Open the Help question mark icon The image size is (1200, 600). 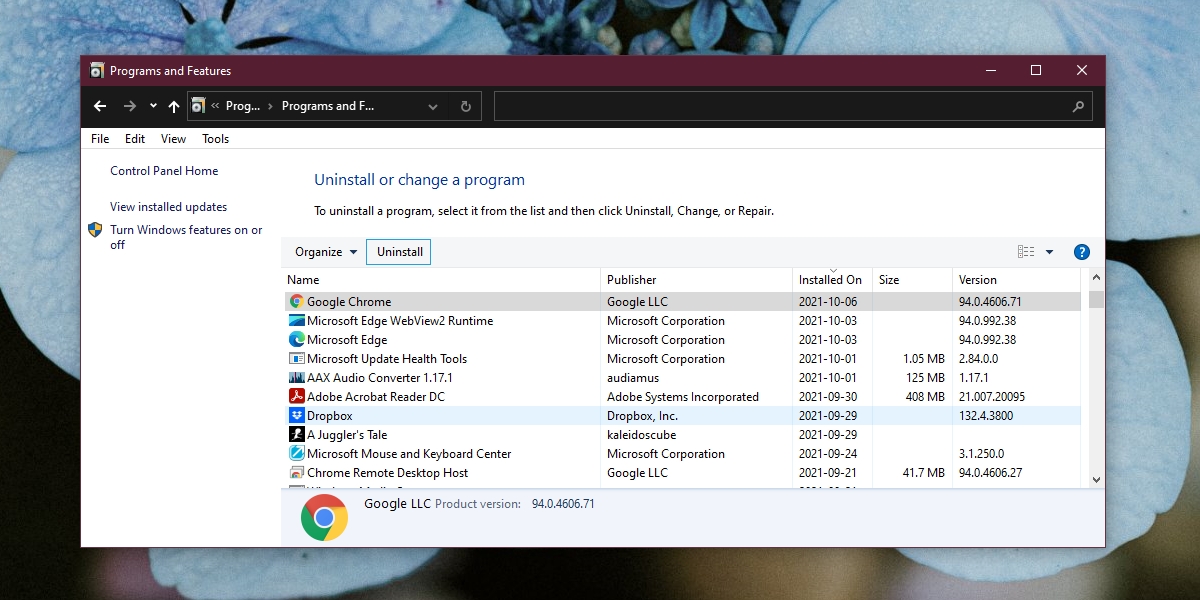point(1081,252)
